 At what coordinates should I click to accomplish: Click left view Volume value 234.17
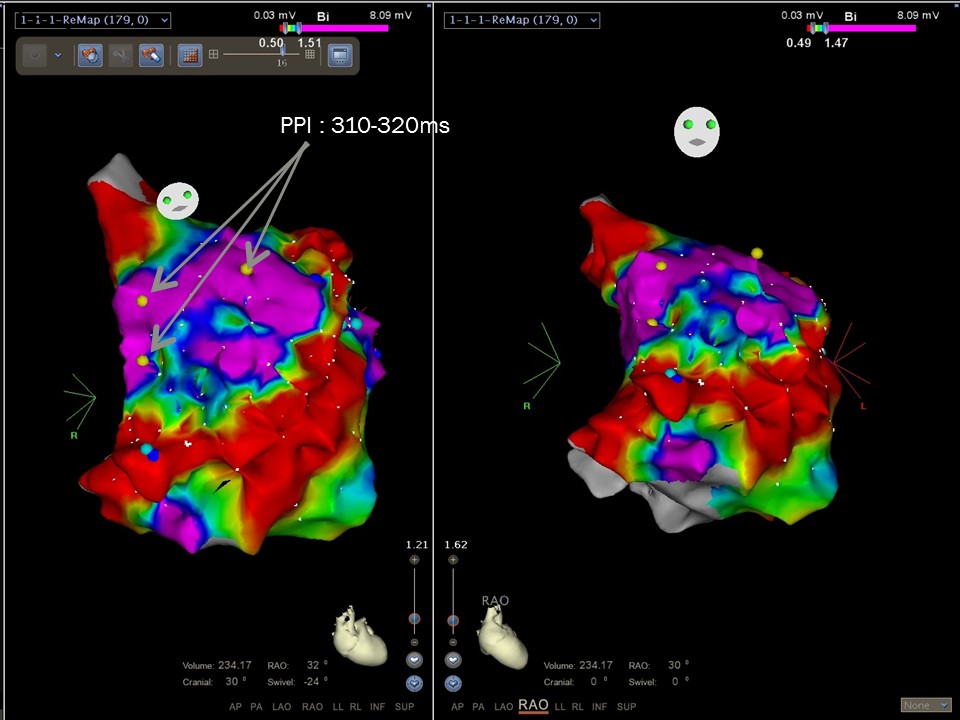[x=234, y=665]
